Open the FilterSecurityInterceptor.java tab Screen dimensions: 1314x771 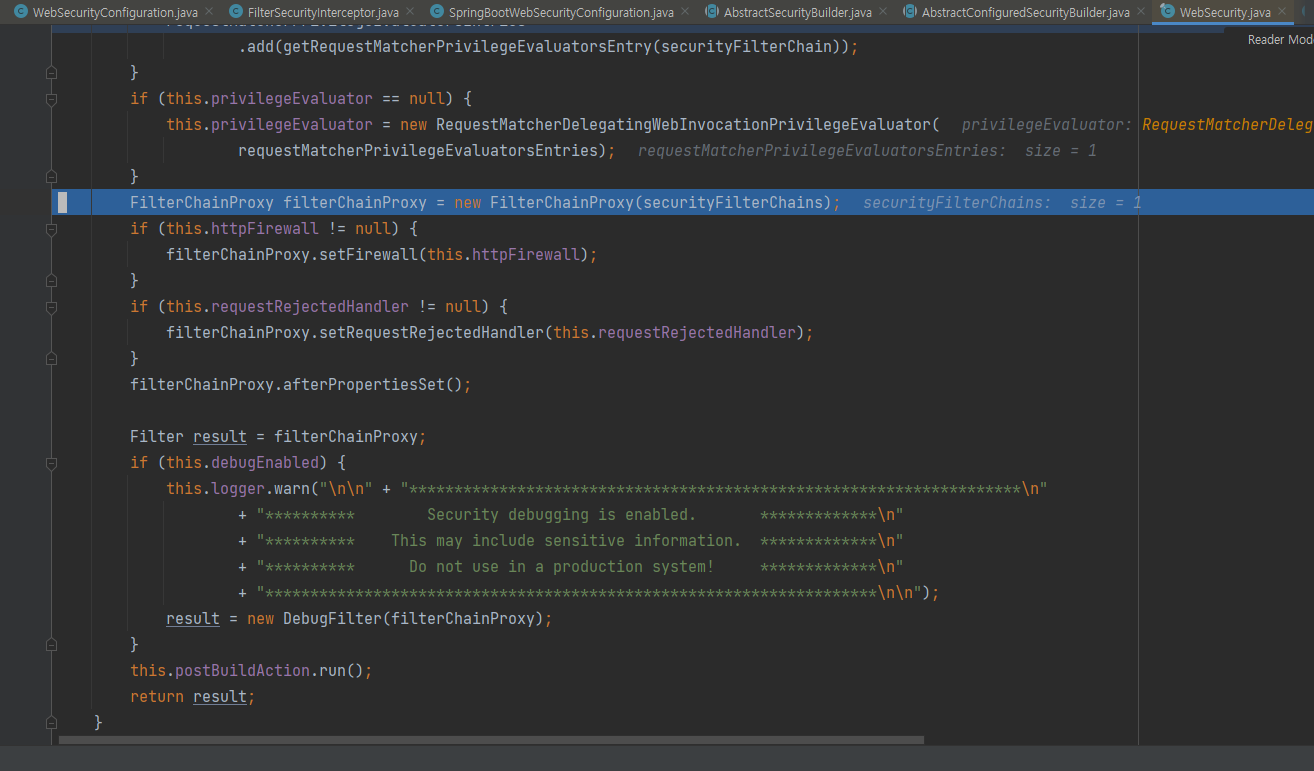coord(323,12)
